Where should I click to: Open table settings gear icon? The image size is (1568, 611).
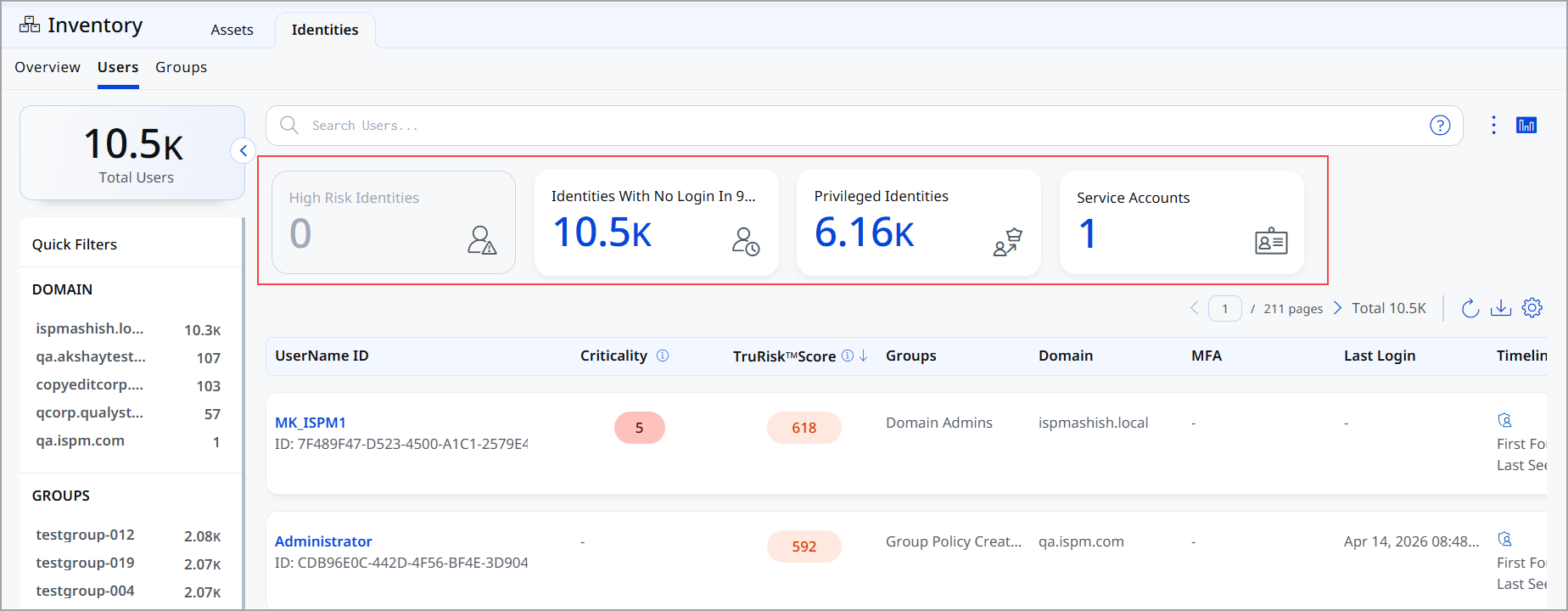[1532, 308]
